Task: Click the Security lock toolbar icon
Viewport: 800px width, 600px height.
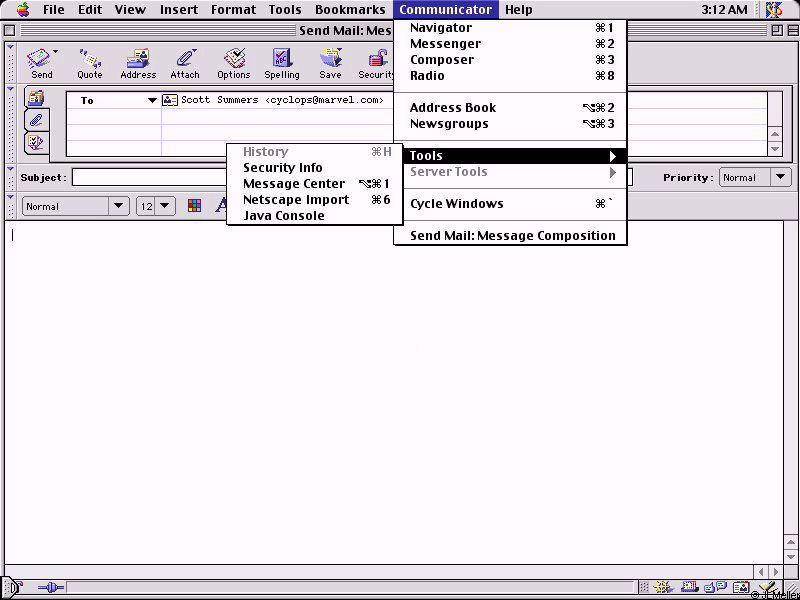Action: coord(378,59)
